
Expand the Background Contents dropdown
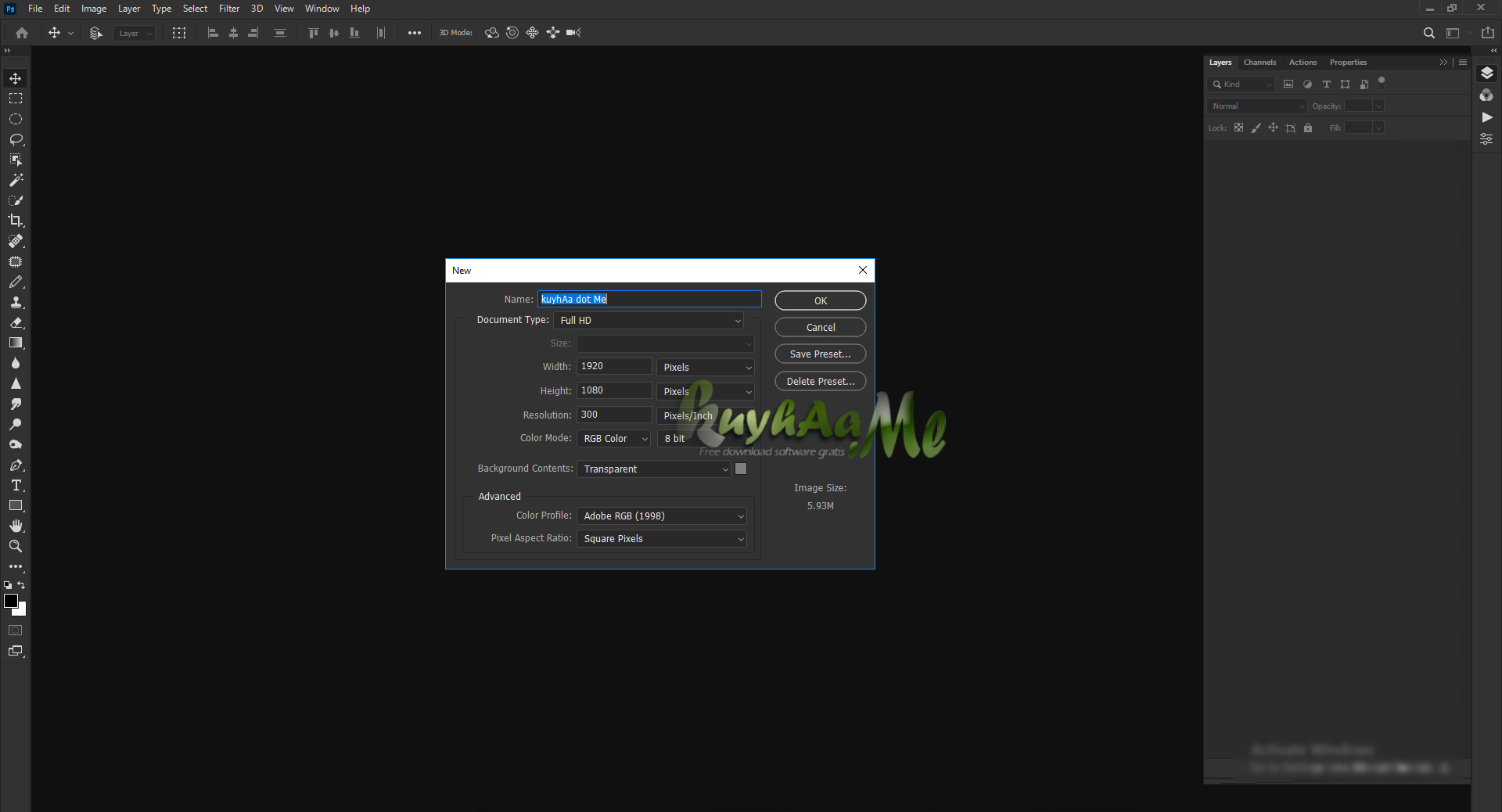pyautogui.click(x=654, y=469)
